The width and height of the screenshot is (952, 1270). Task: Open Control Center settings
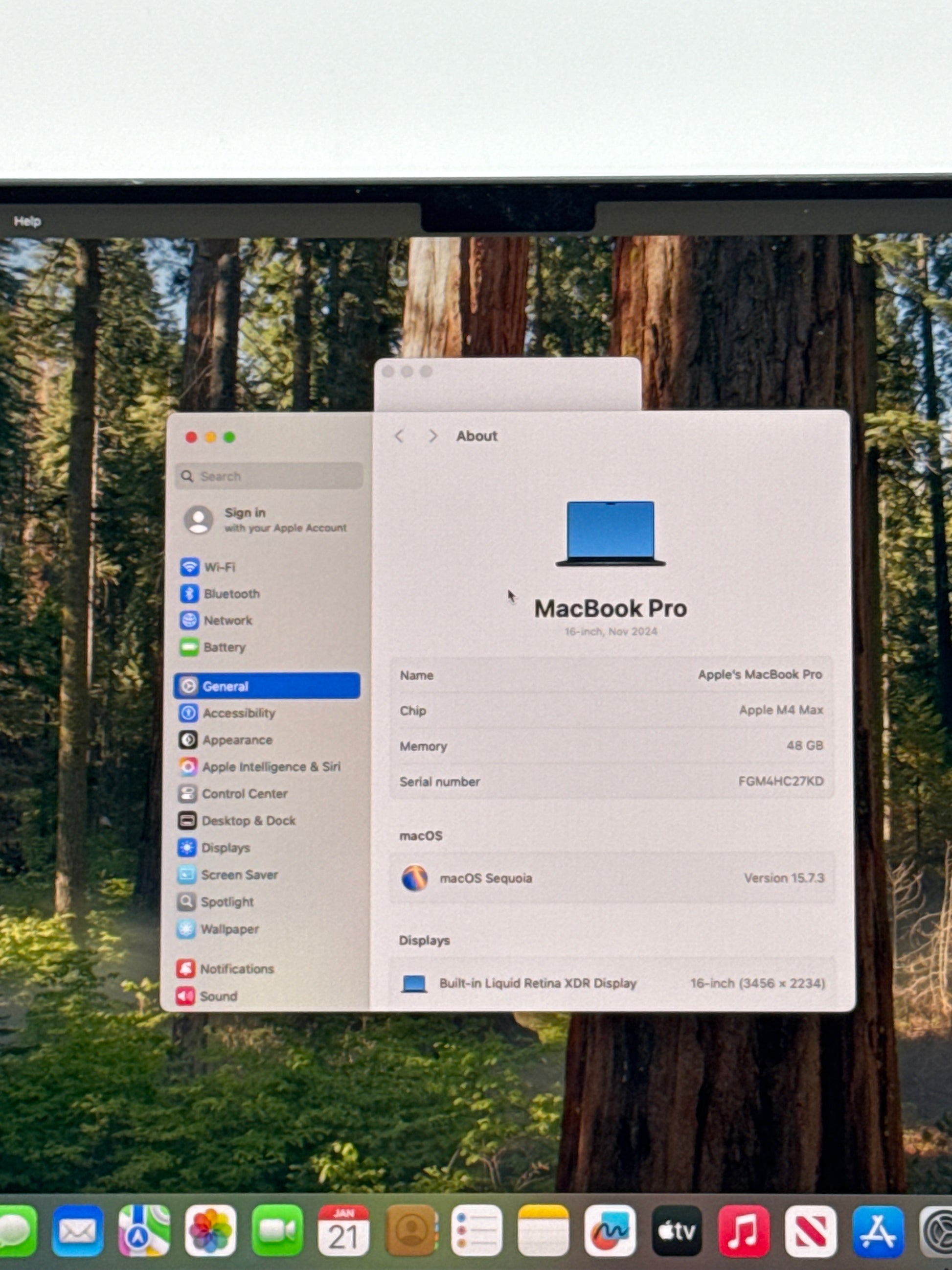click(244, 793)
